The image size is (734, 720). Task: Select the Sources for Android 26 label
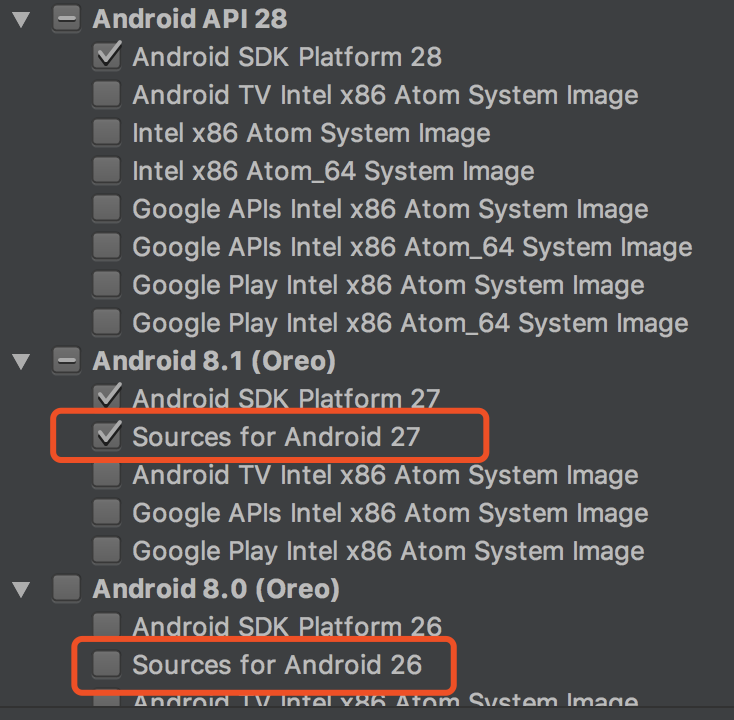277,665
